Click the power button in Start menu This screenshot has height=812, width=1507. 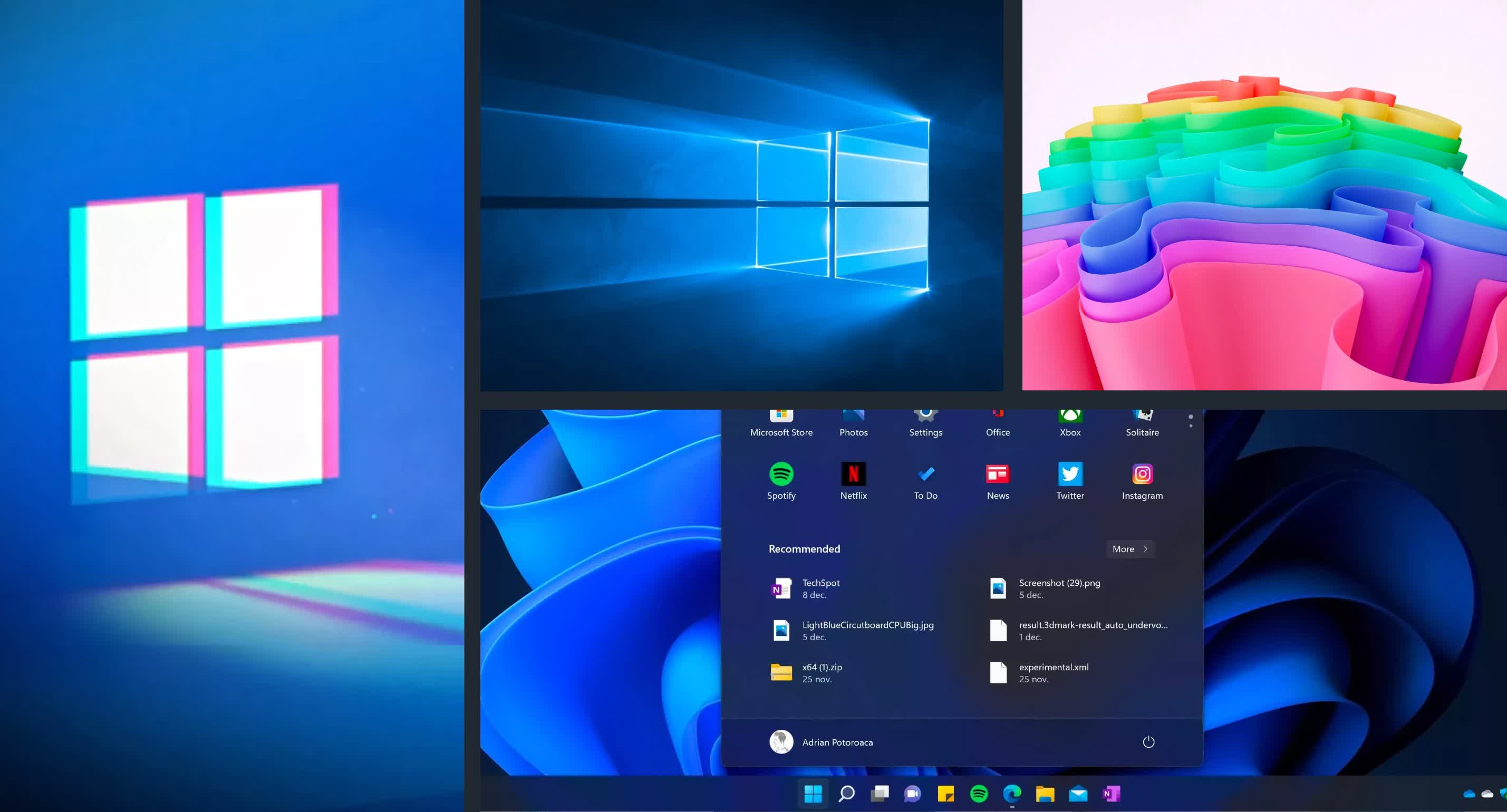[1148, 742]
